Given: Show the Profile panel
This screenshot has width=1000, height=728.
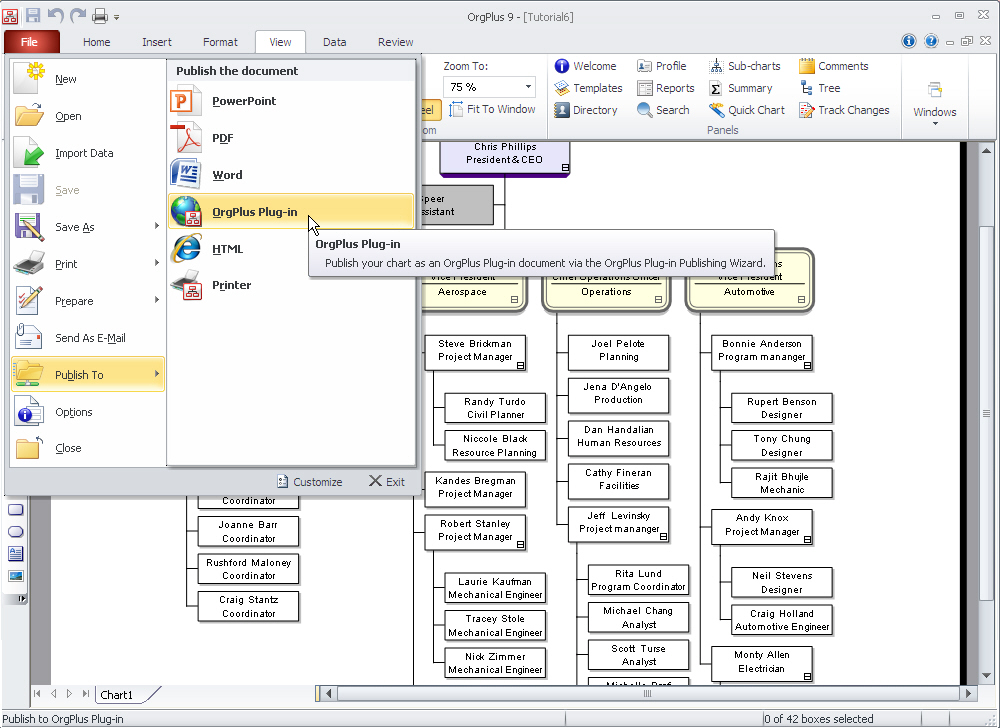Looking at the screenshot, I should tap(661, 66).
